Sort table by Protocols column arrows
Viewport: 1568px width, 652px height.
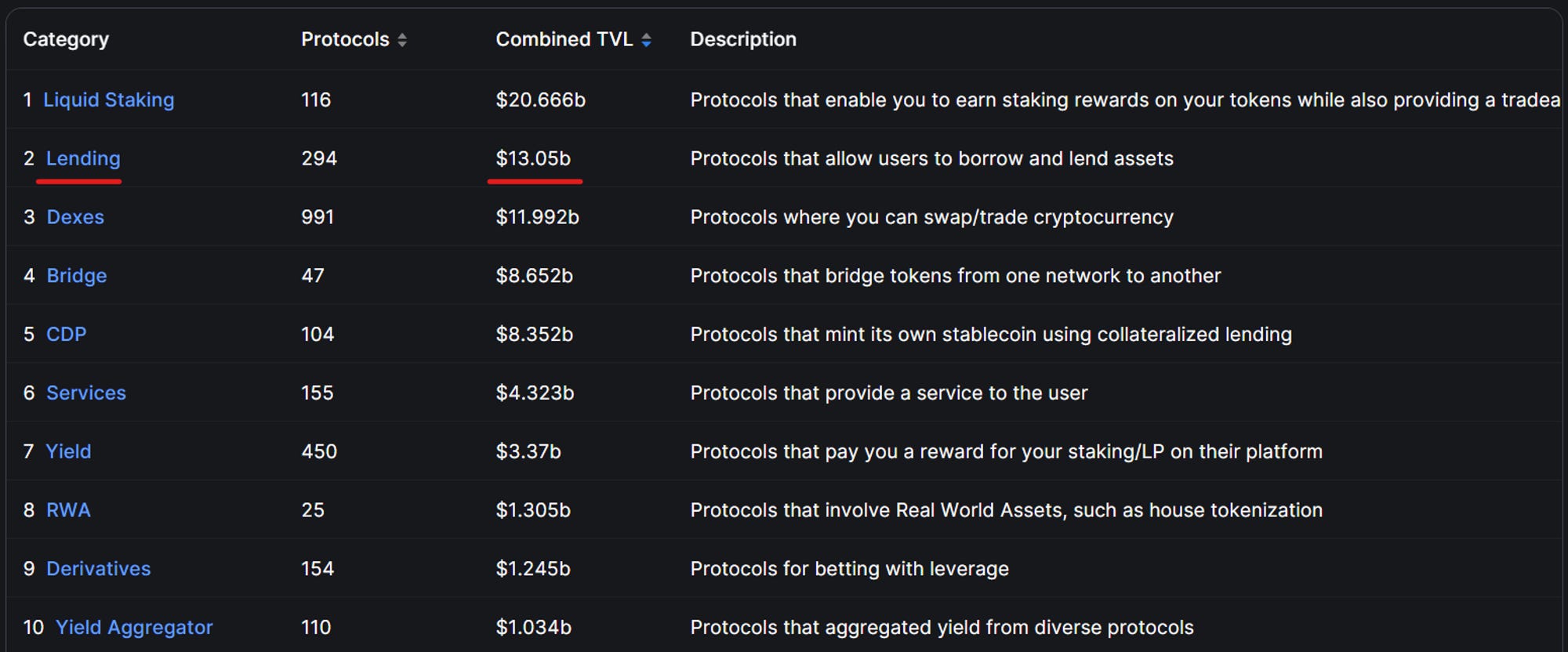402,40
